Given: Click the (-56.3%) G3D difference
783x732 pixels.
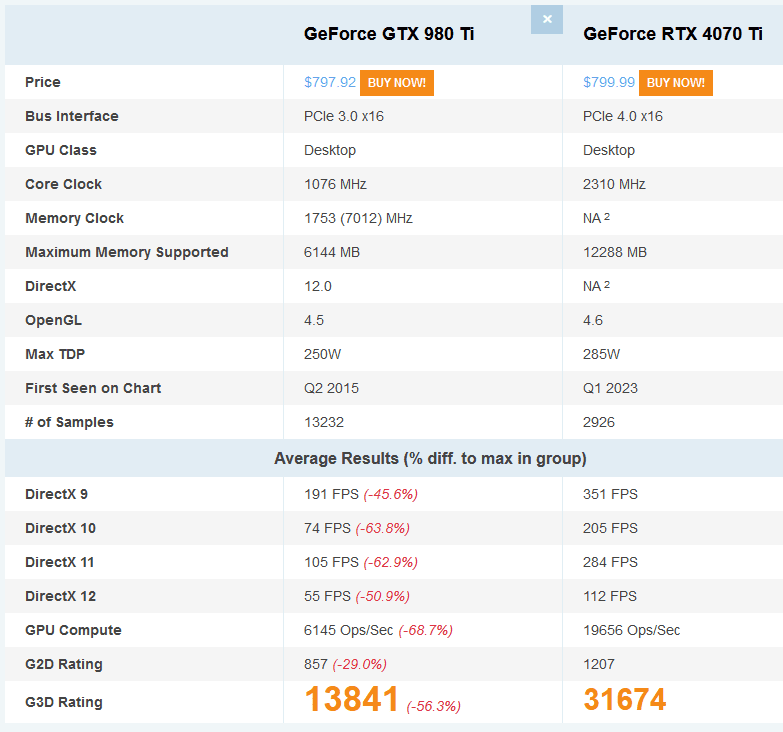Looking at the screenshot, I should (x=433, y=706).
